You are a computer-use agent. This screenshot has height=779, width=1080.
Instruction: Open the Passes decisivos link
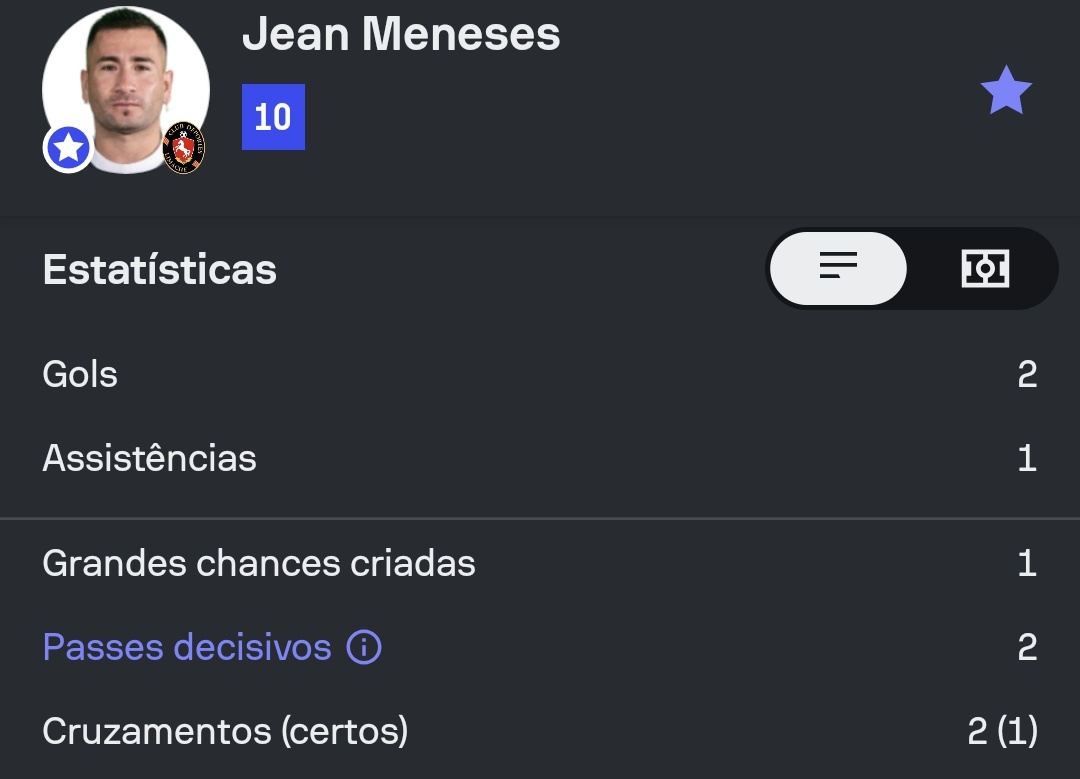[x=187, y=648]
